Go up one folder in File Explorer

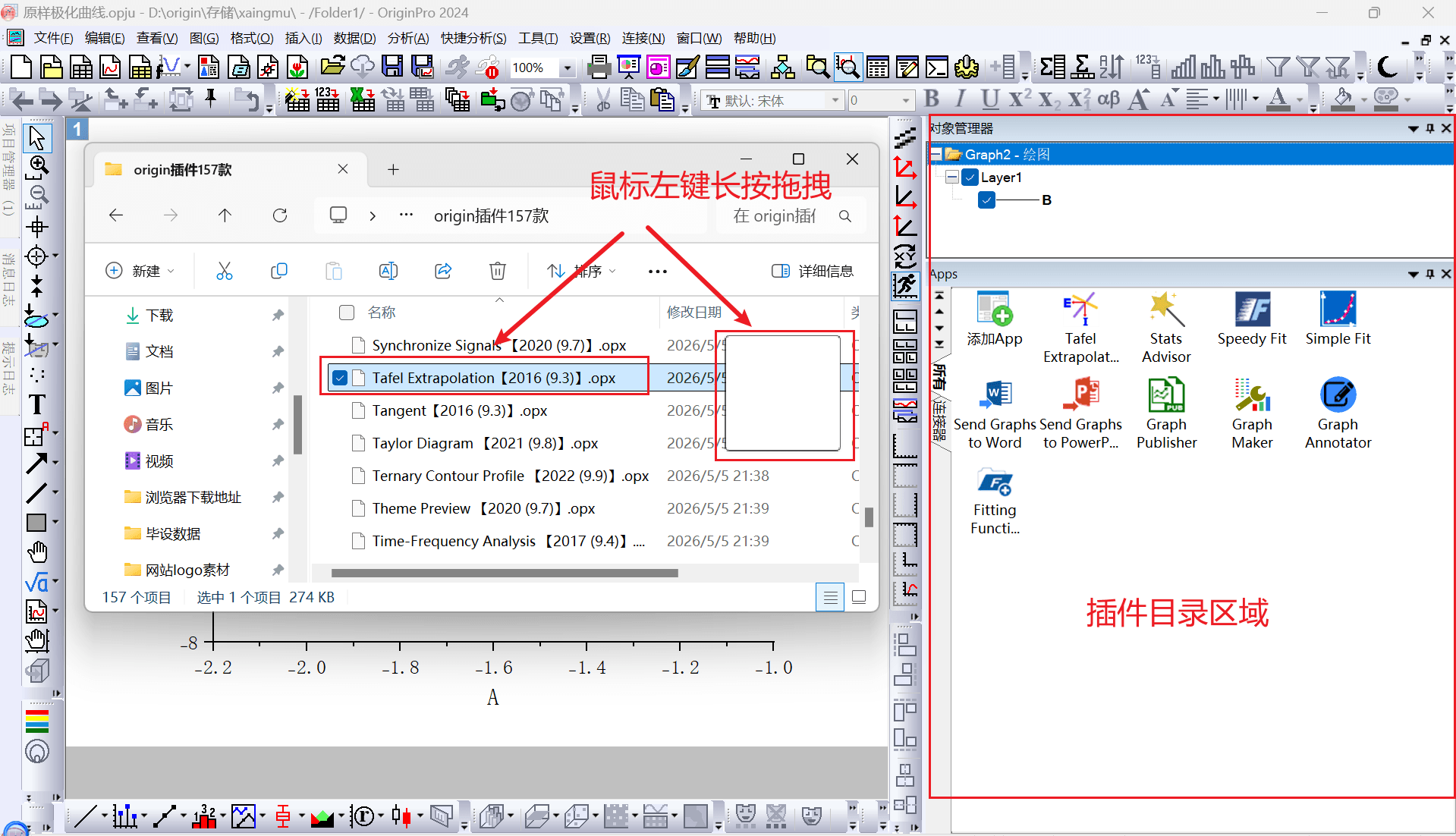[225, 215]
